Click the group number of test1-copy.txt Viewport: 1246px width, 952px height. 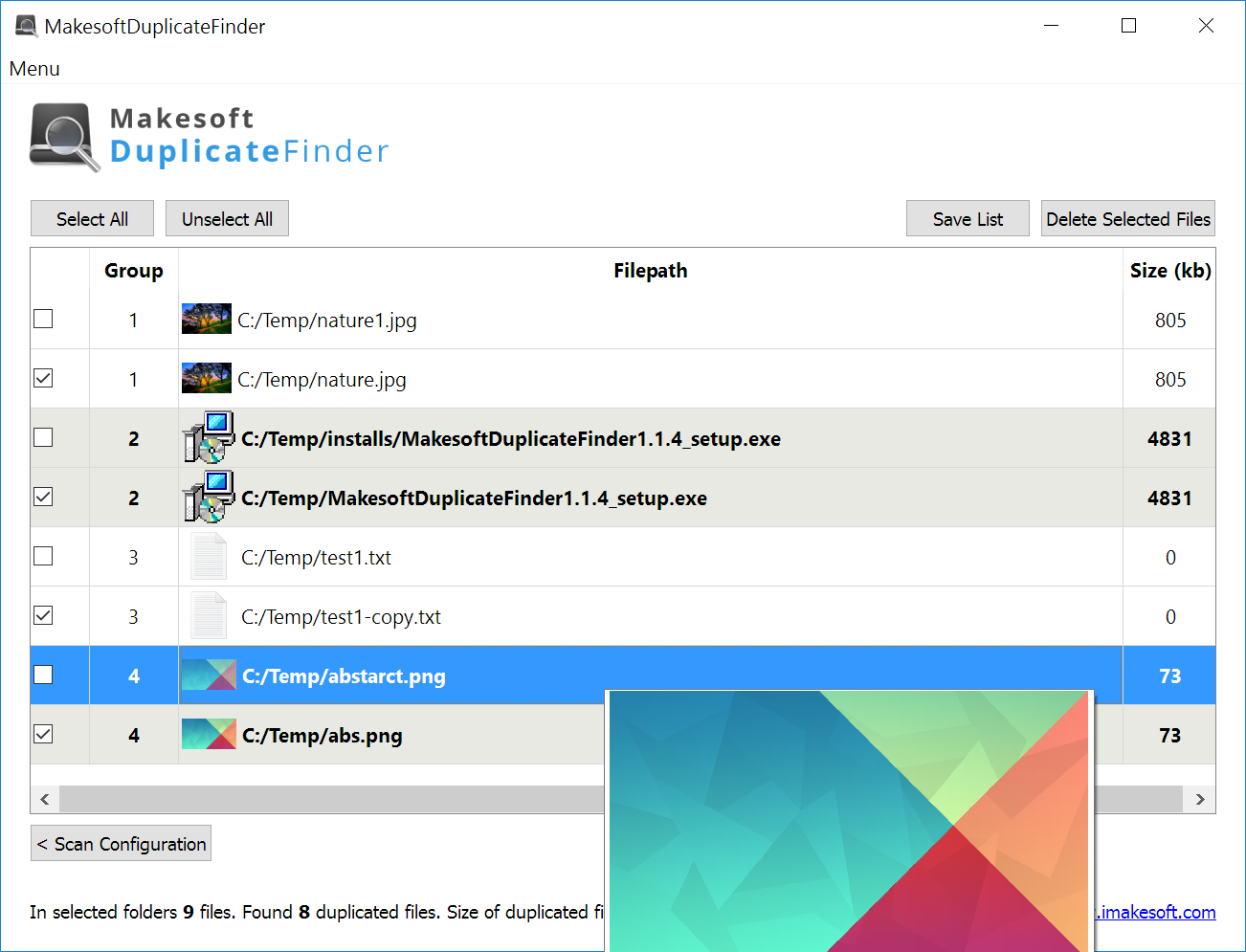[133, 617]
